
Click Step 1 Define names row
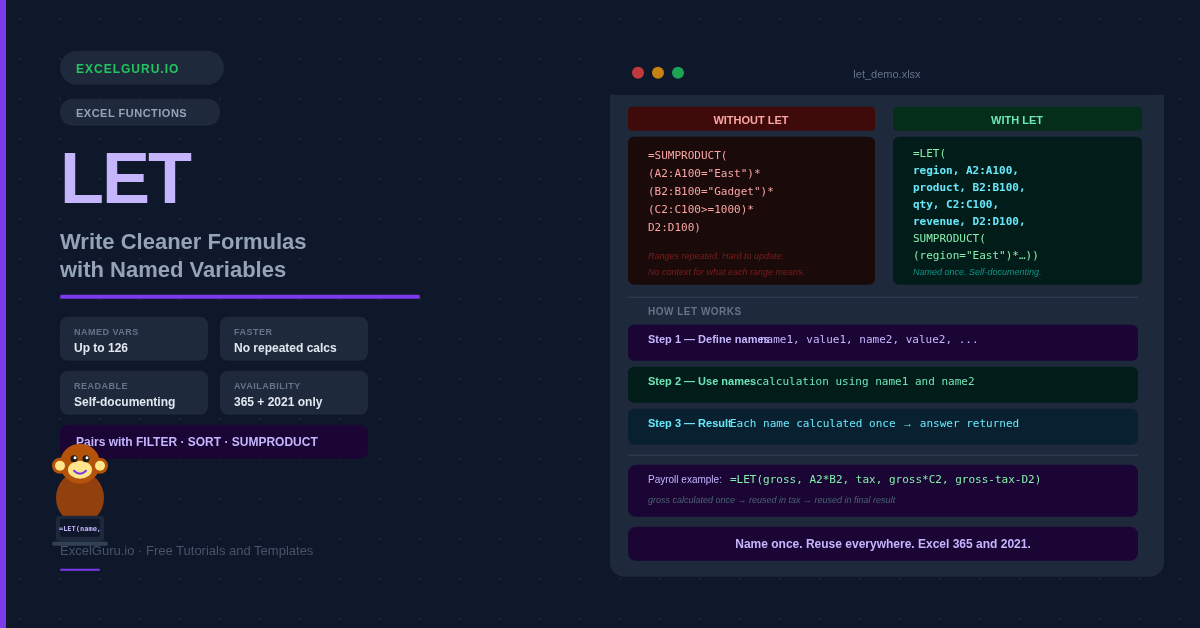(x=882, y=342)
